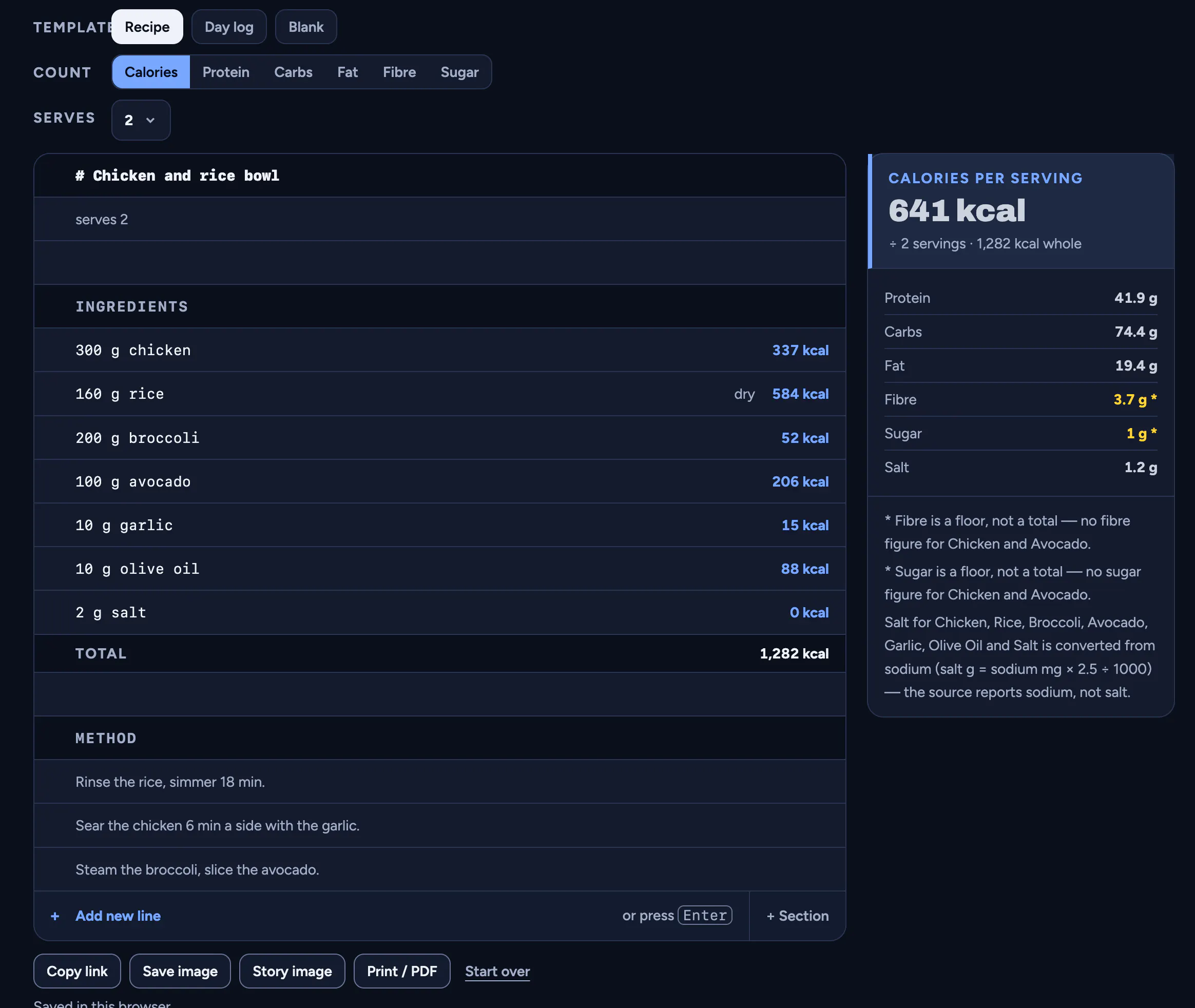
Task: Choose the Blank template
Action: tap(306, 27)
